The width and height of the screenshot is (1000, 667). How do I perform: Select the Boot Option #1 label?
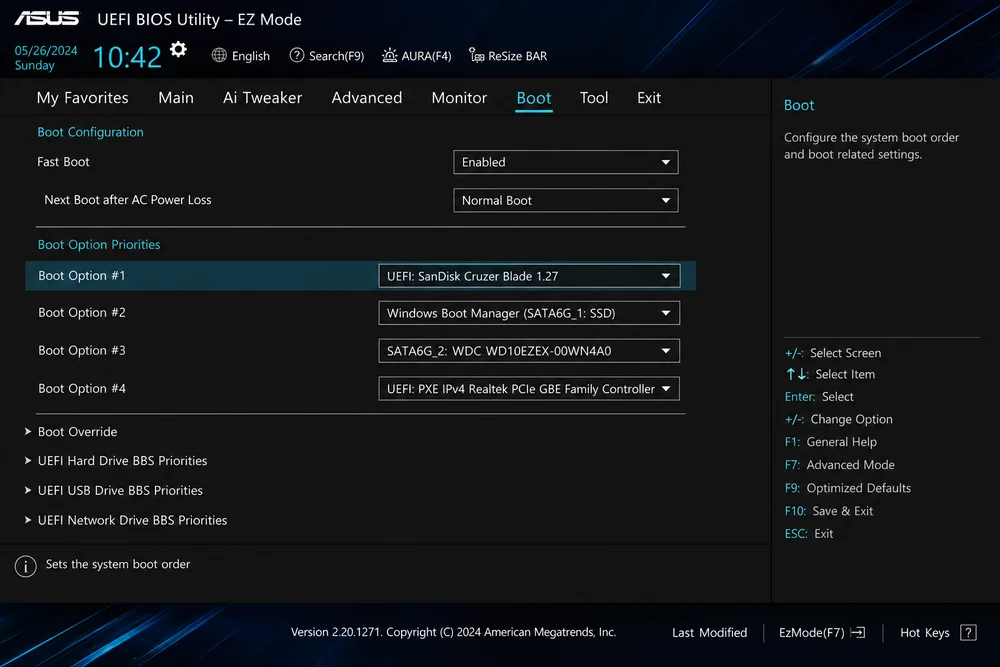(x=82, y=275)
